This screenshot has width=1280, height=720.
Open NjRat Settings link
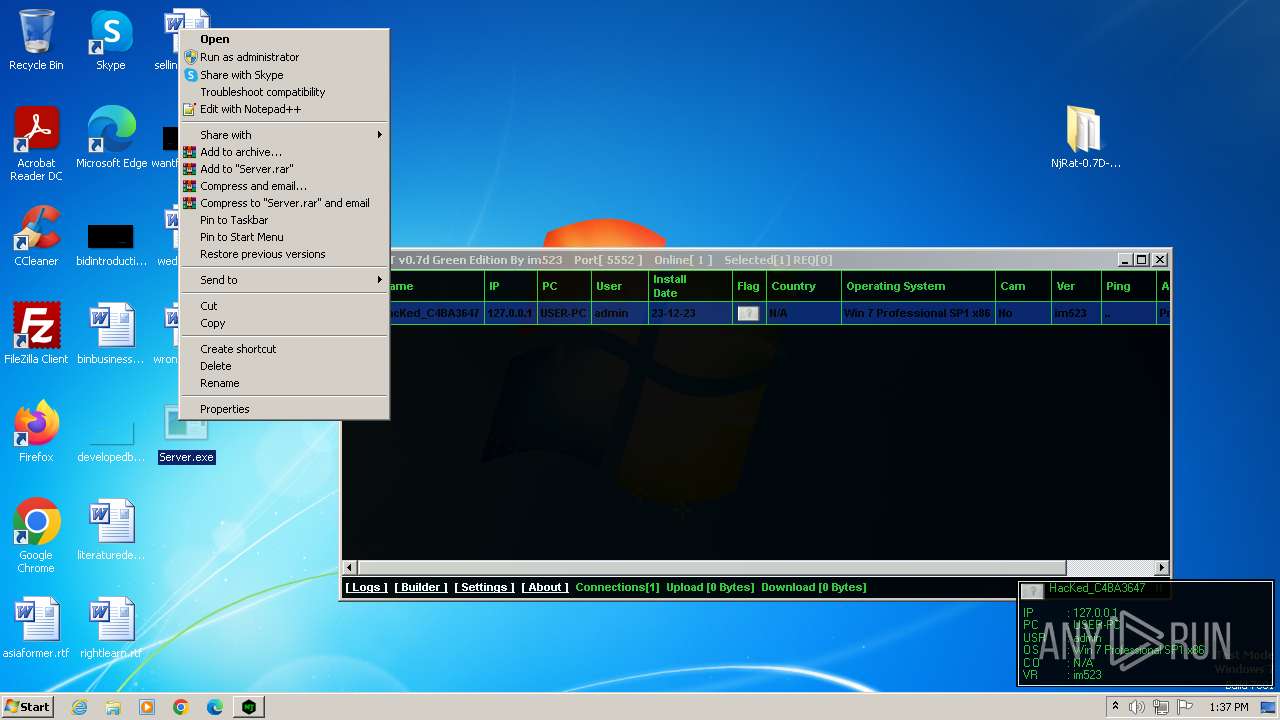[x=484, y=587]
